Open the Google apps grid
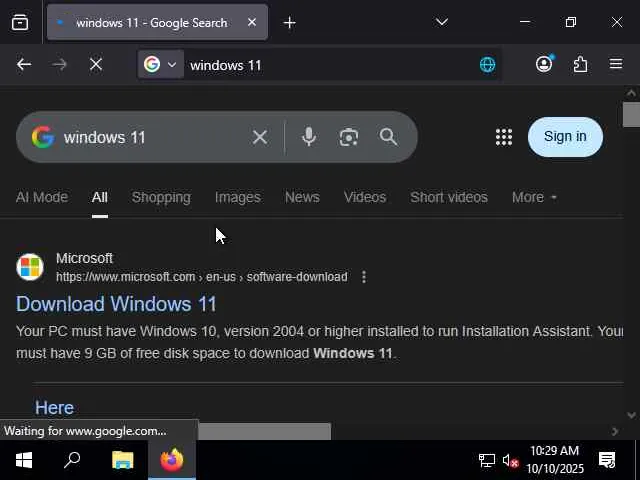 (x=504, y=137)
